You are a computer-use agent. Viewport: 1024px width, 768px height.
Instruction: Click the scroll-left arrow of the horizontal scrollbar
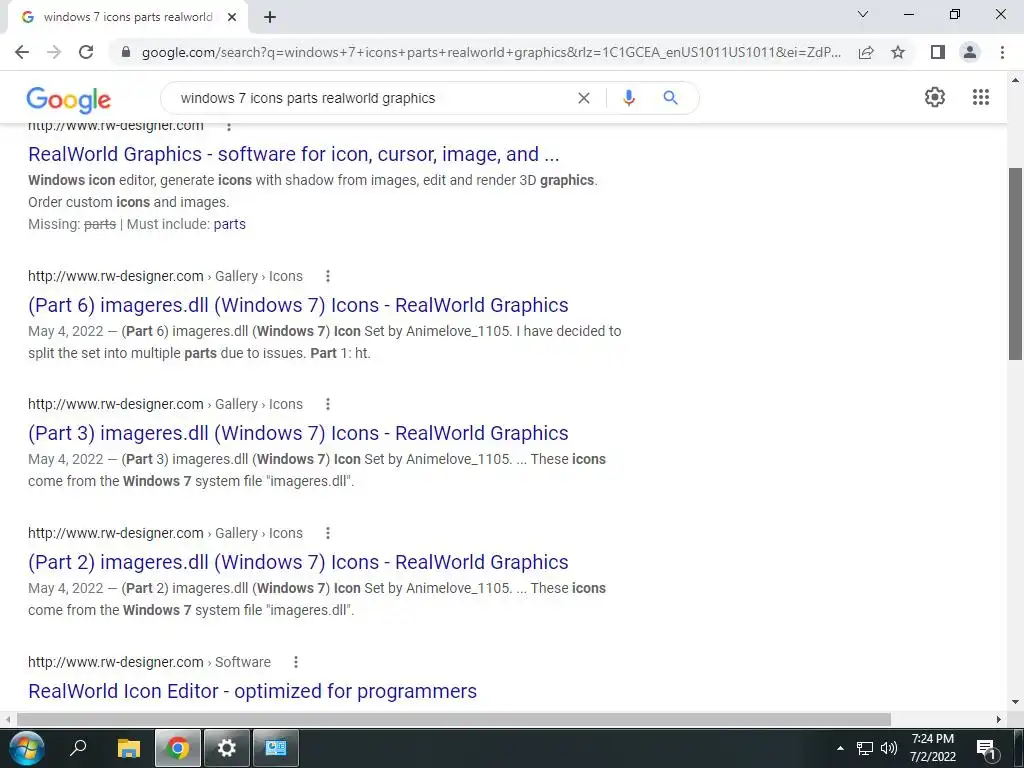click(x=7, y=719)
